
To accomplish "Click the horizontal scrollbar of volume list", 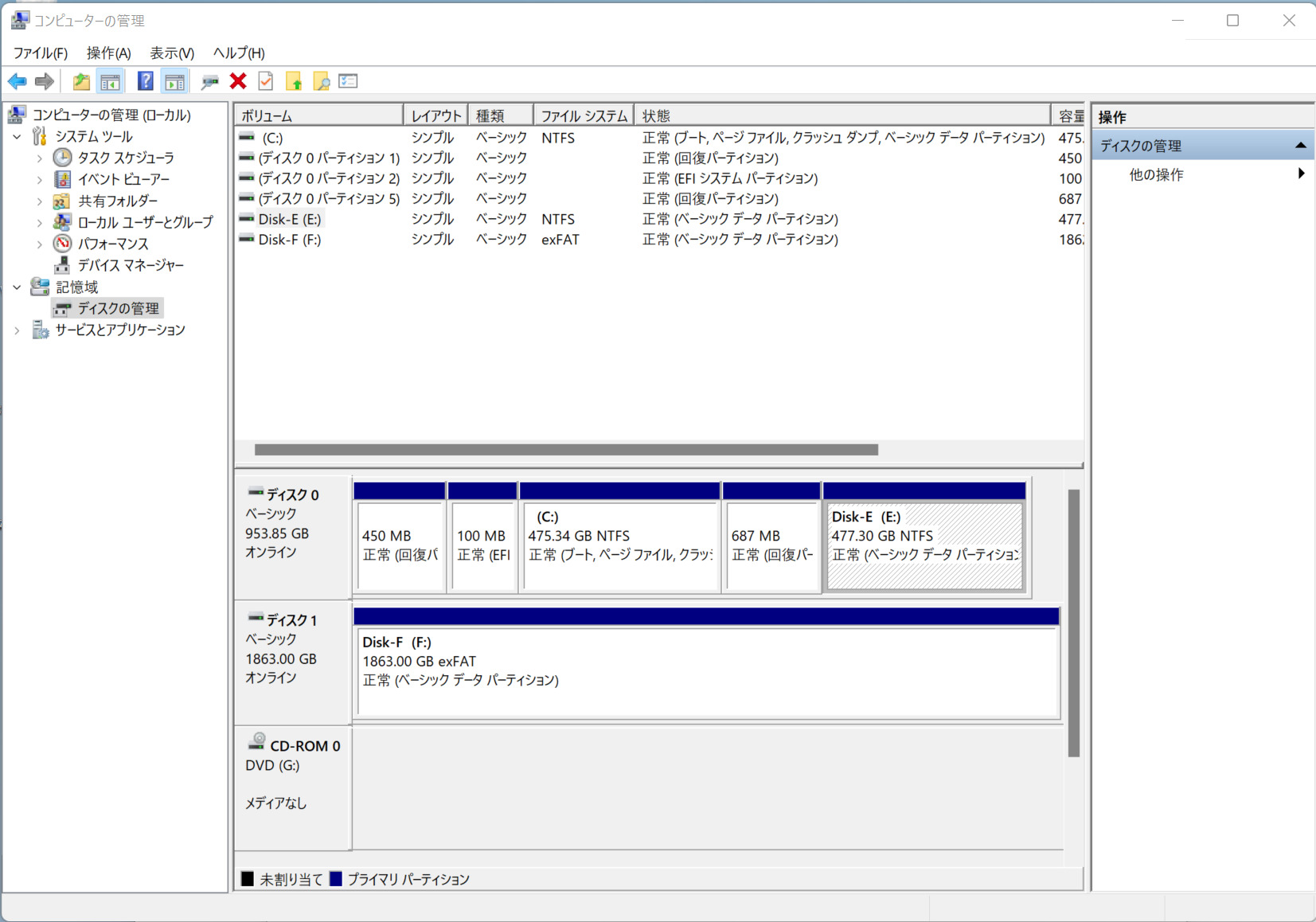I will coord(566,450).
